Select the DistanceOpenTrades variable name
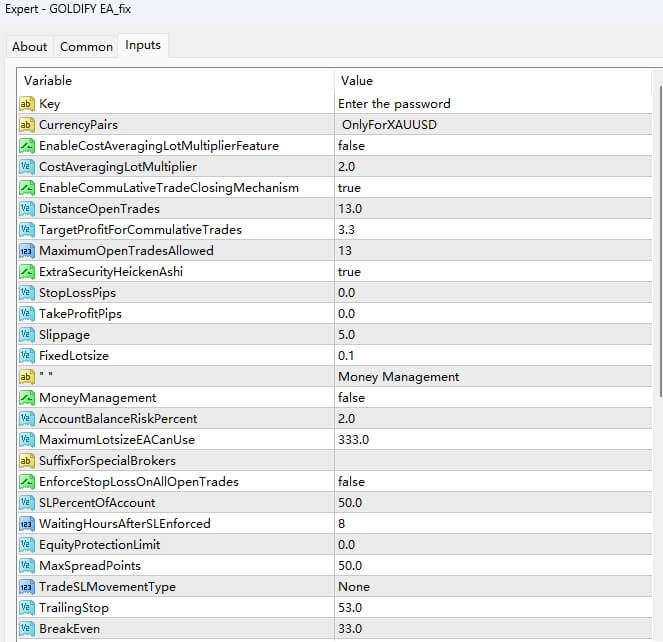This screenshot has height=642, width=663. click(99, 209)
